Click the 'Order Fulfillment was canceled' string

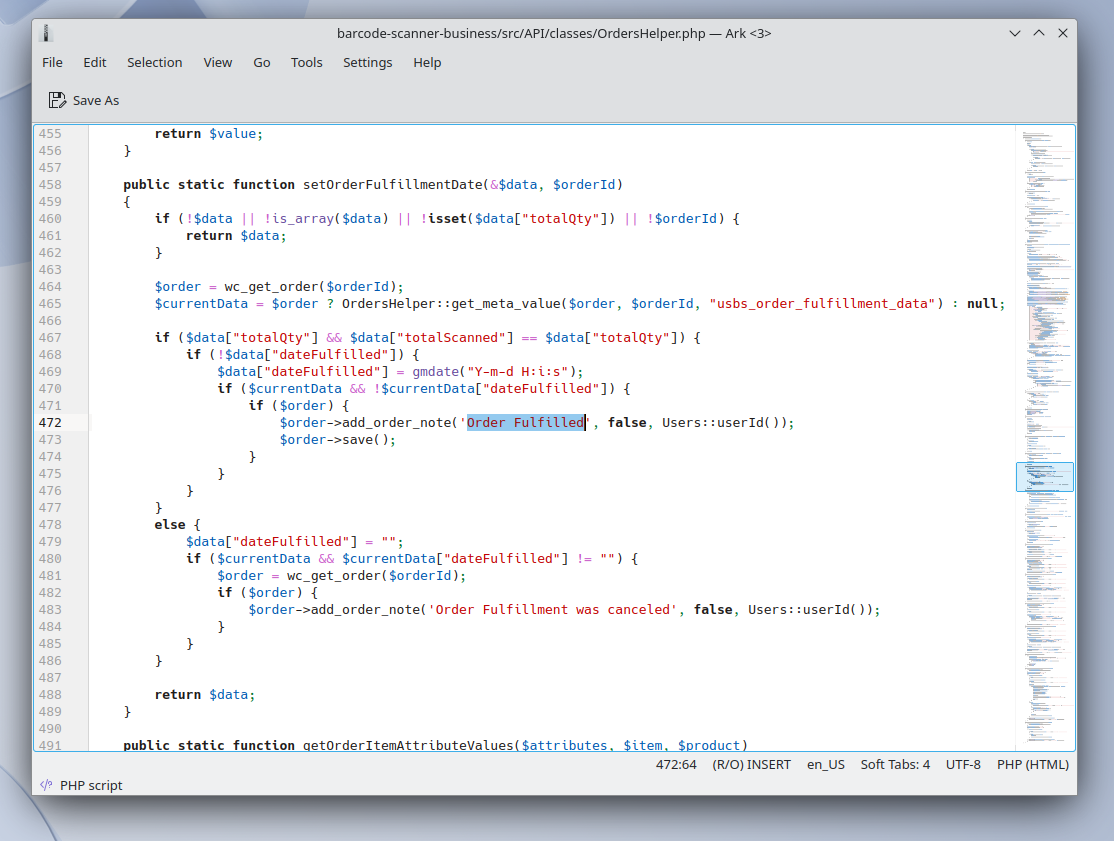(553, 609)
